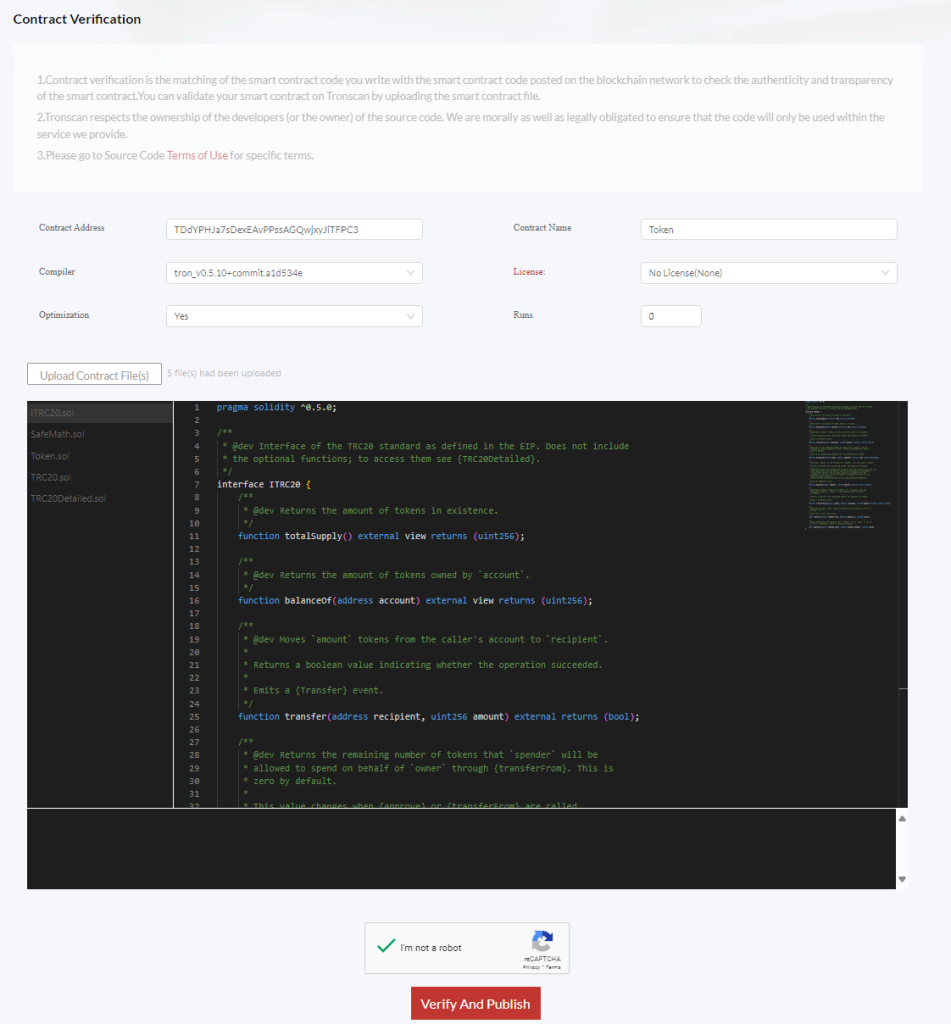The height and width of the screenshot is (1024, 951).
Task: Click the output console scroll up arrow
Action: point(902,818)
